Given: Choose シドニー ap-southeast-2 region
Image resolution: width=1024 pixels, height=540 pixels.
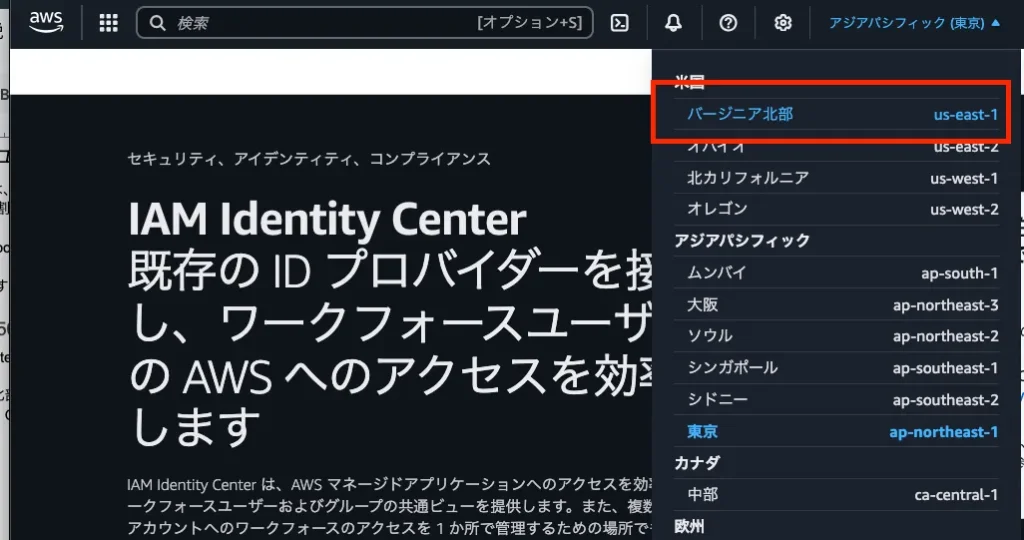Looking at the screenshot, I should [x=842, y=400].
